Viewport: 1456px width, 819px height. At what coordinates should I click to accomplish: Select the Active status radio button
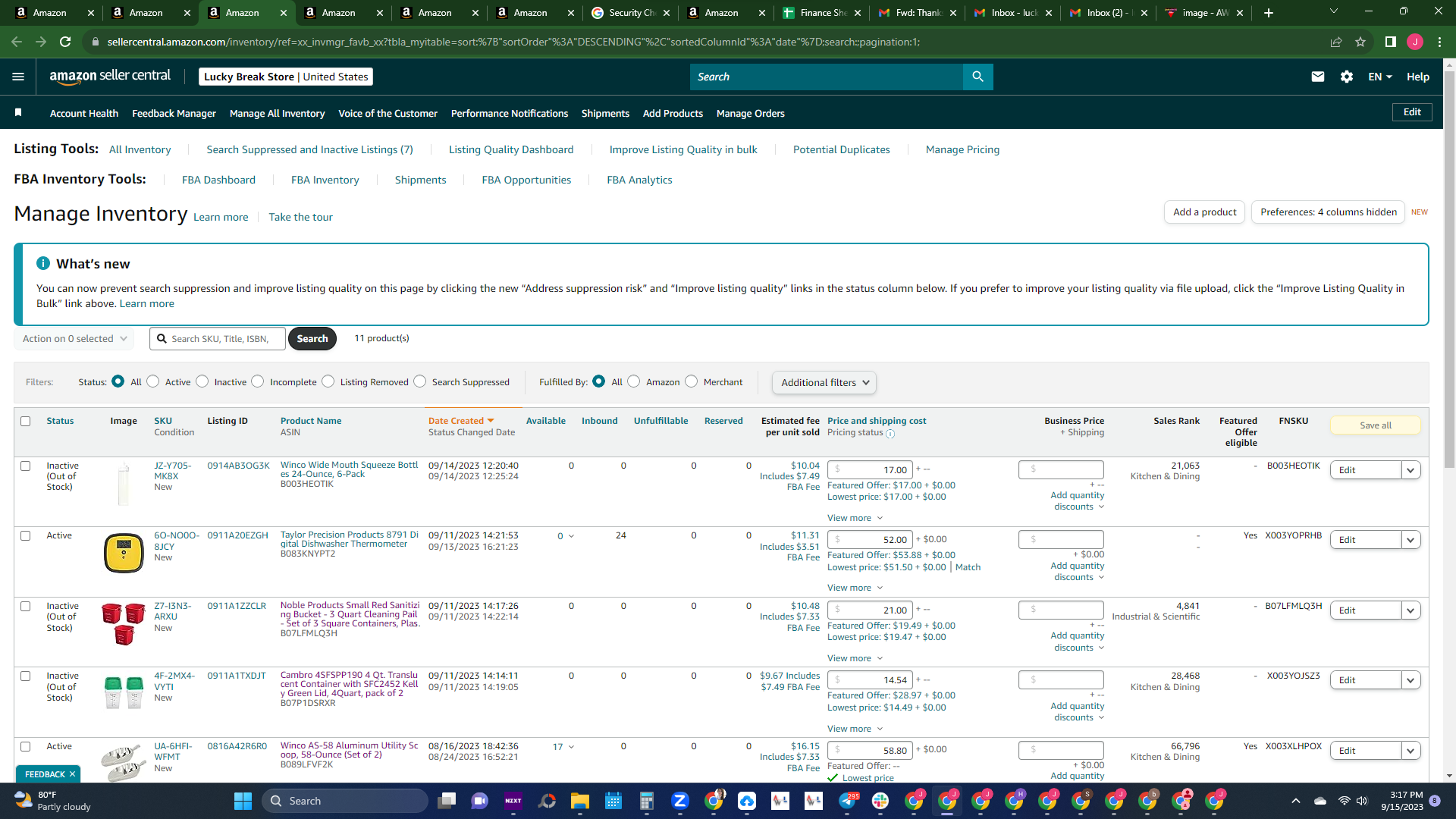coord(153,381)
